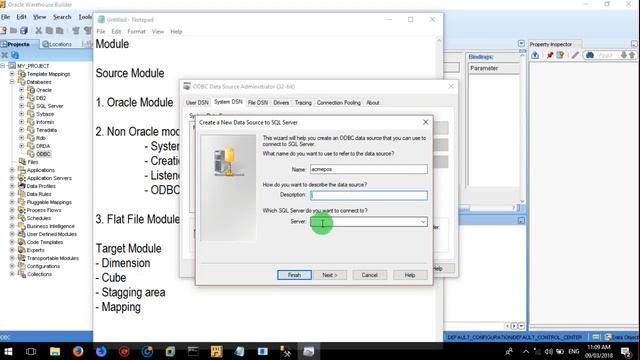Click the refresh icon under Projects tab
The width and height of the screenshot is (640, 360).
coord(15,55)
